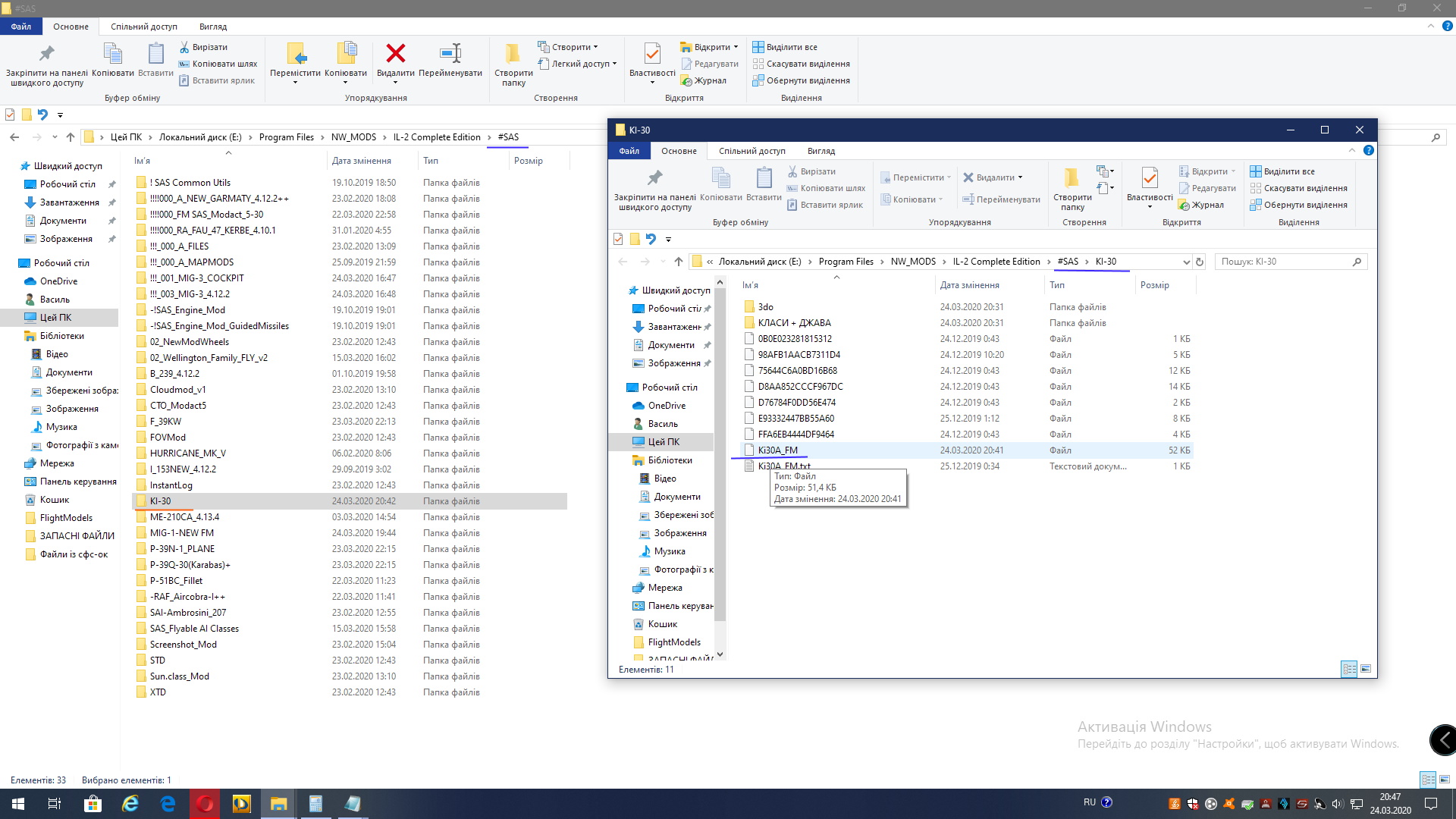This screenshot has height=819, width=1456.
Task: Expand KI-30 address bar history dropdown
Action: pos(1186,262)
